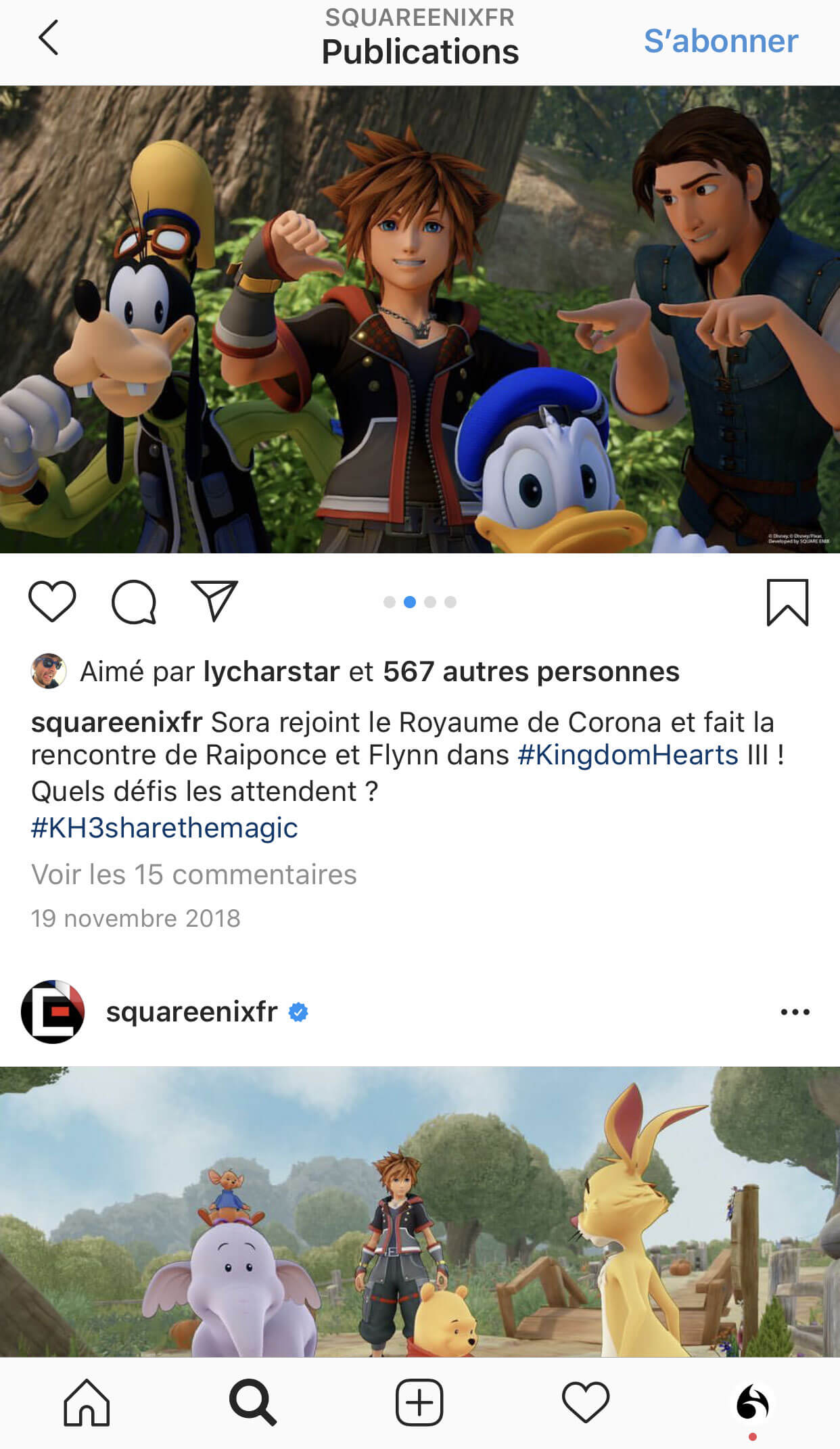The image size is (840, 1449).
Task: Create a new post with plus icon
Action: pos(419,1402)
